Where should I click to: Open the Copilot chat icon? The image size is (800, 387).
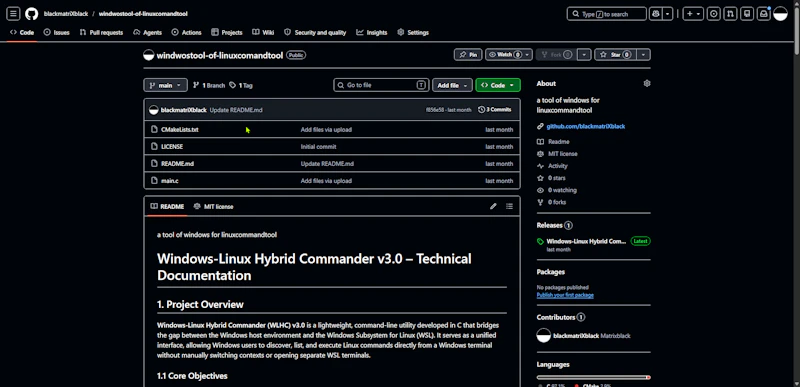coord(656,14)
